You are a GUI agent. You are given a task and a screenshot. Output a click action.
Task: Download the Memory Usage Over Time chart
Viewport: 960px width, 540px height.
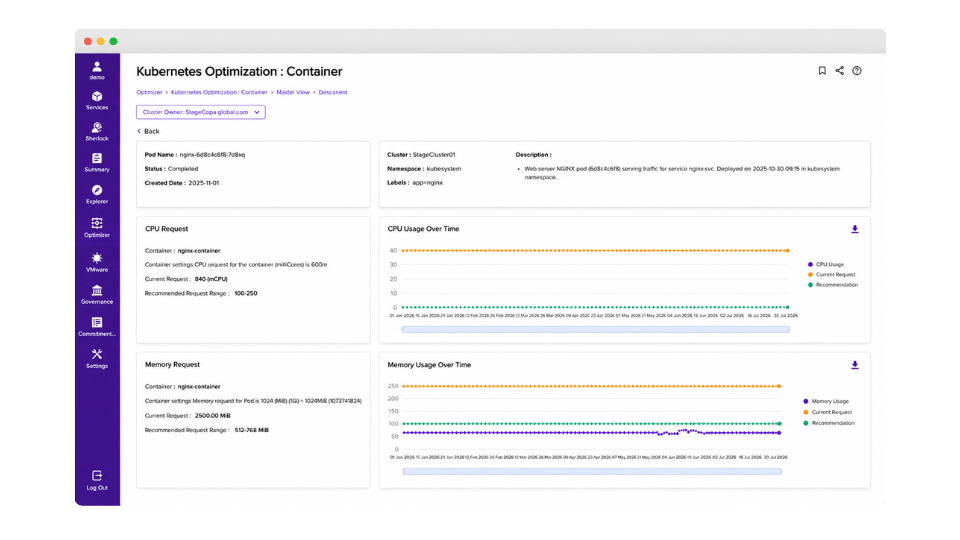[855, 365]
